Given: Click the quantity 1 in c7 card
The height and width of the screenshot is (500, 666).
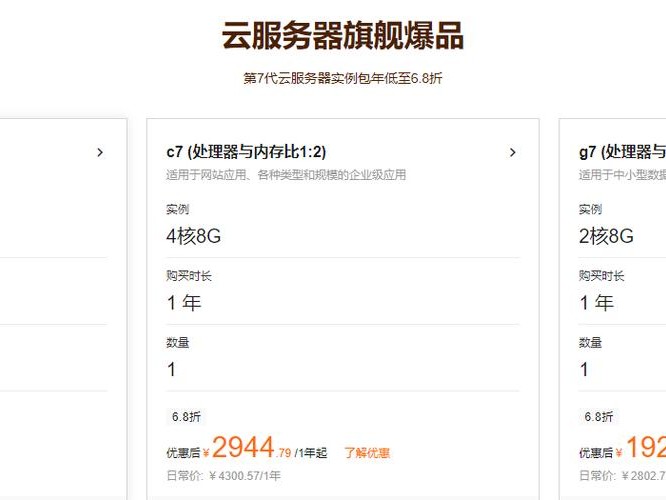Looking at the screenshot, I should coord(172,370).
